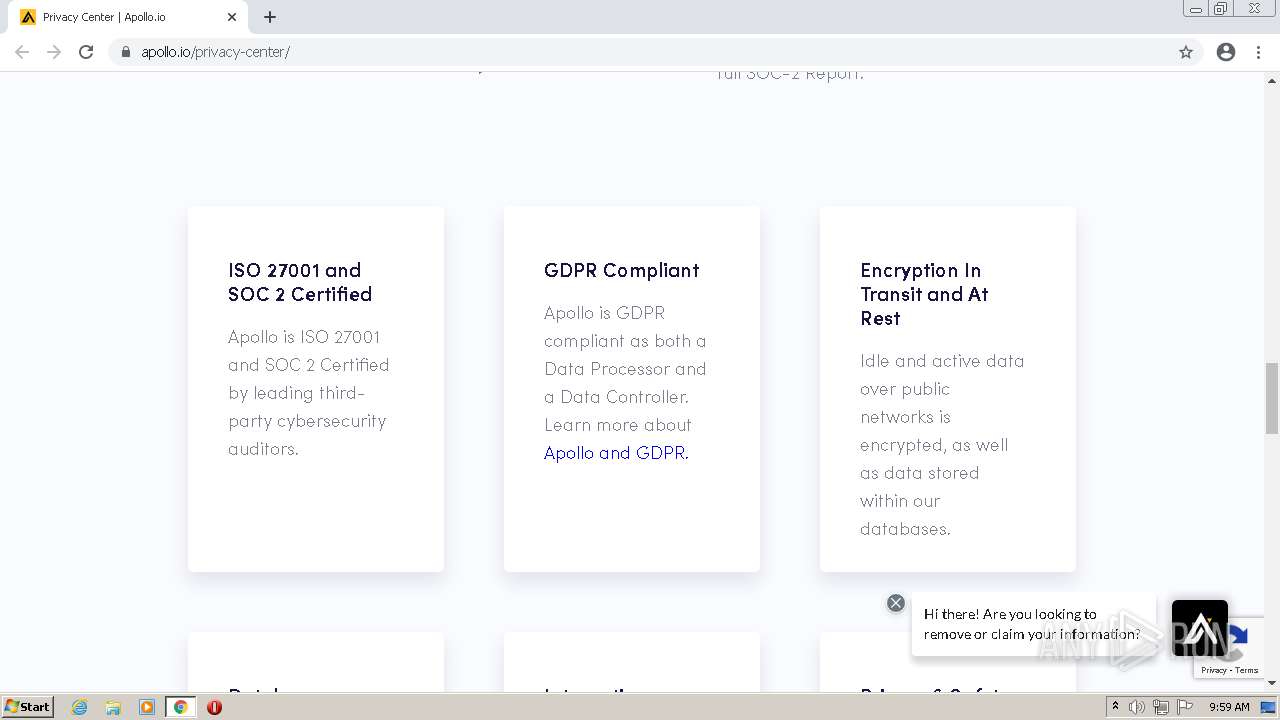Open the volume speaker tray icon
The image size is (1280, 720).
(1137, 707)
